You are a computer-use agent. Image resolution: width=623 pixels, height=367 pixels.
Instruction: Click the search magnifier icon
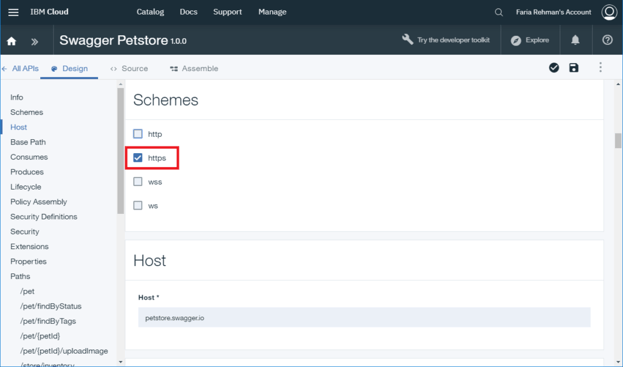click(x=499, y=12)
